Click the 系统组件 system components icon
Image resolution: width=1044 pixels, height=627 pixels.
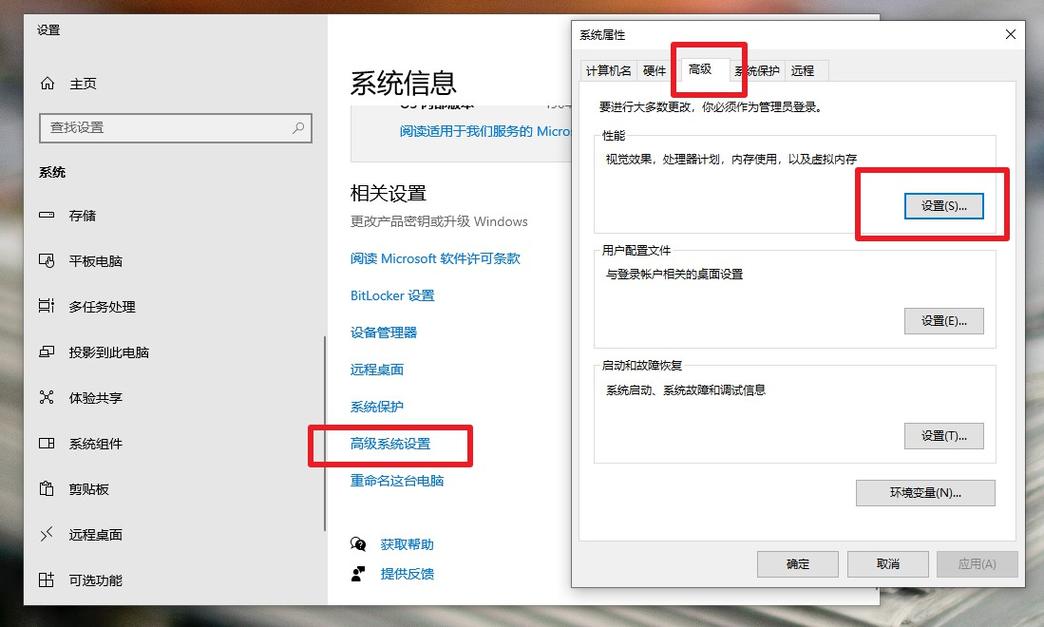(47, 443)
